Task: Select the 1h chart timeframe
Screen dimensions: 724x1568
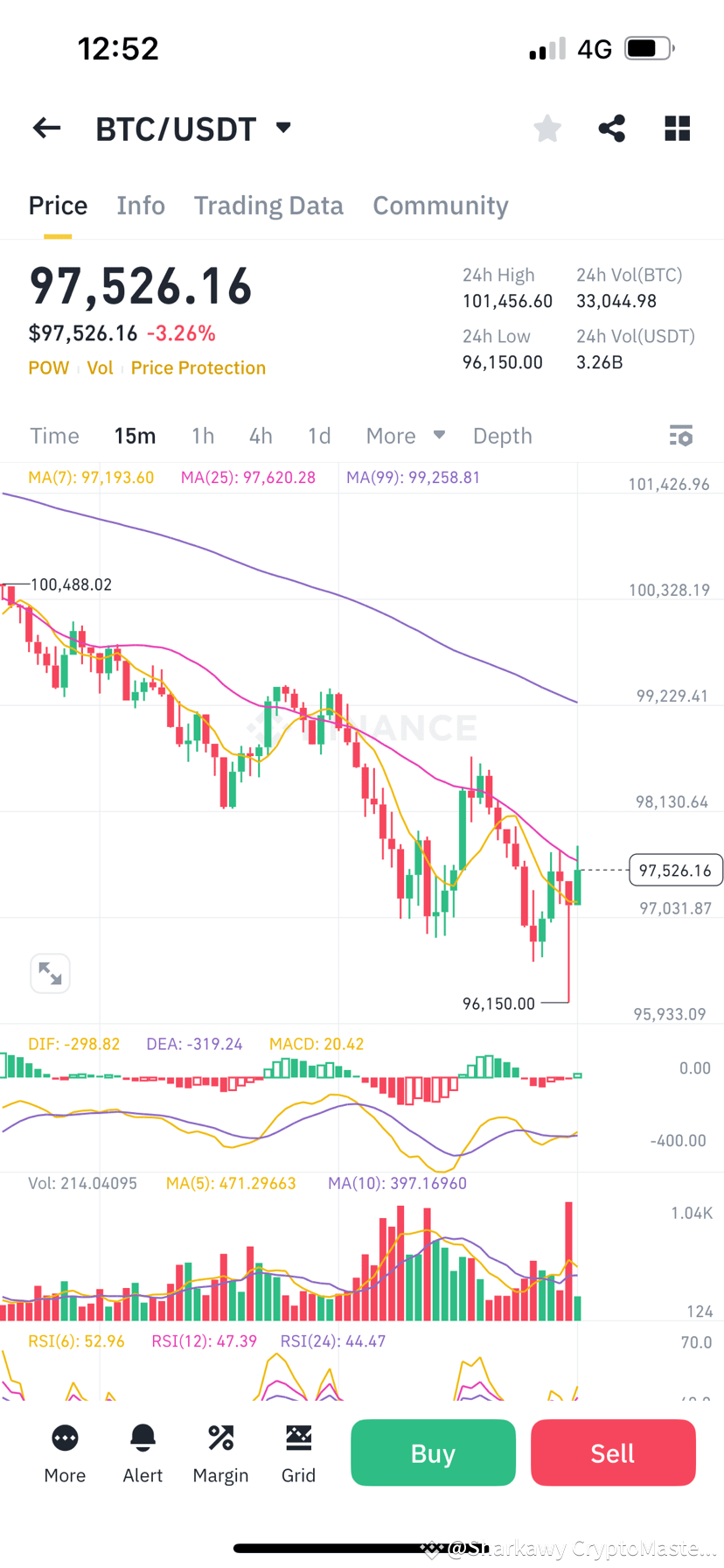Action: tap(203, 435)
